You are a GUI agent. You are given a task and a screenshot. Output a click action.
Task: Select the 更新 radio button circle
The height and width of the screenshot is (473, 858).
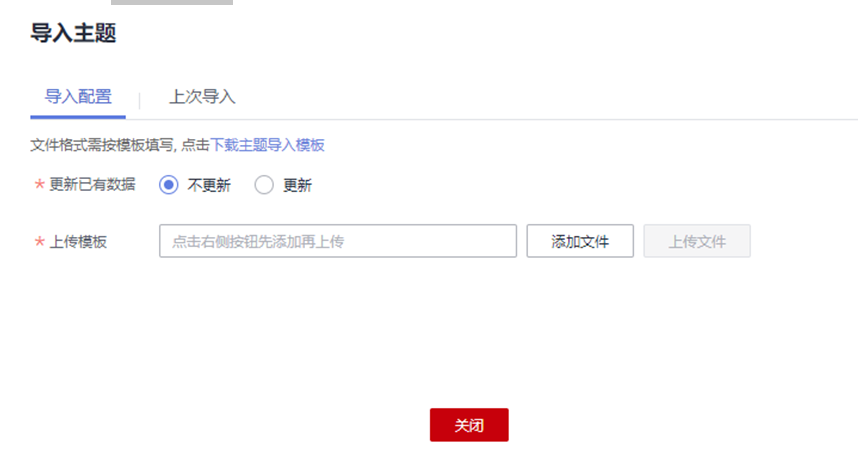click(264, 185)
